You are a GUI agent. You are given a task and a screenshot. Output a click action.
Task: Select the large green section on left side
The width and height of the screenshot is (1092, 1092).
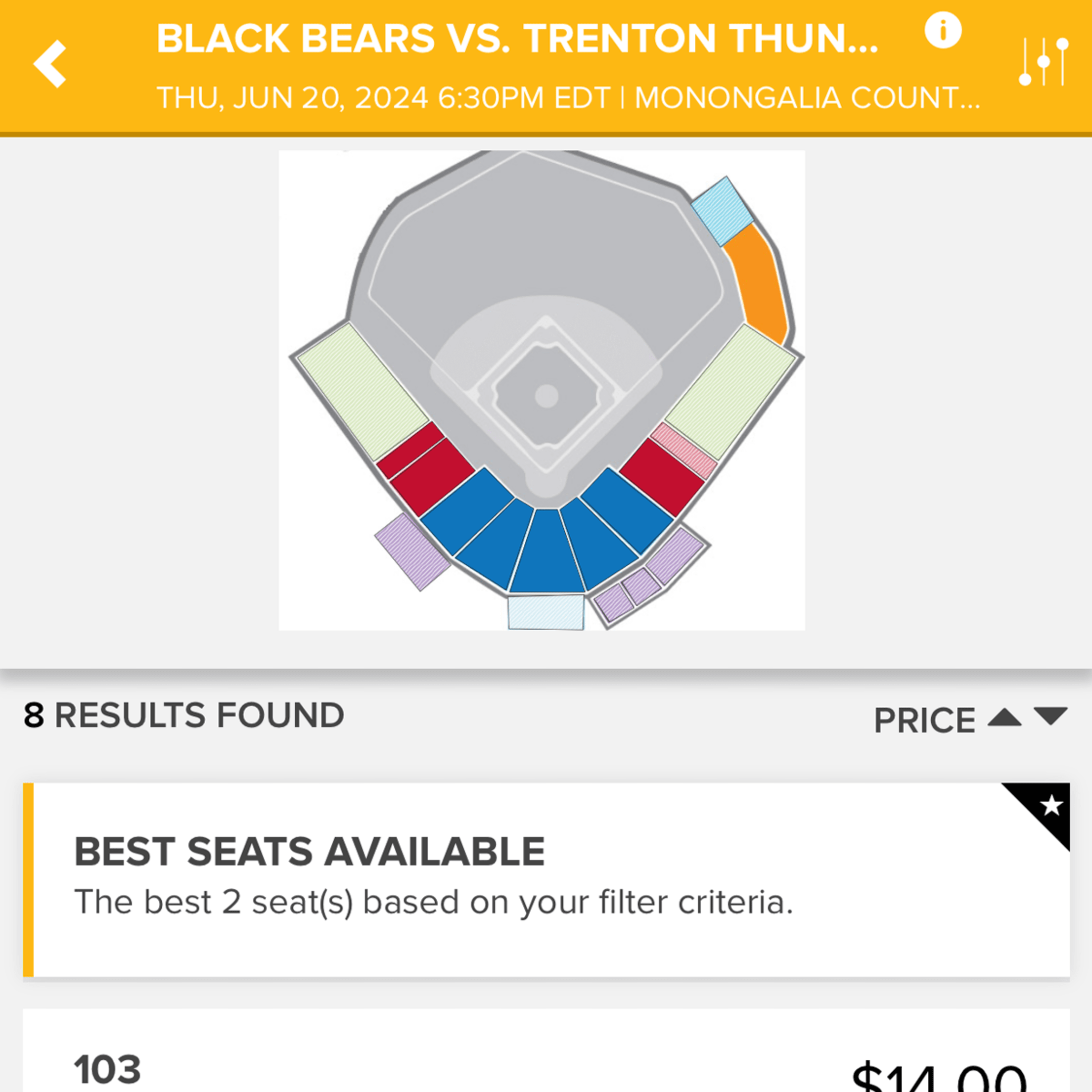(x=363, y=391)
